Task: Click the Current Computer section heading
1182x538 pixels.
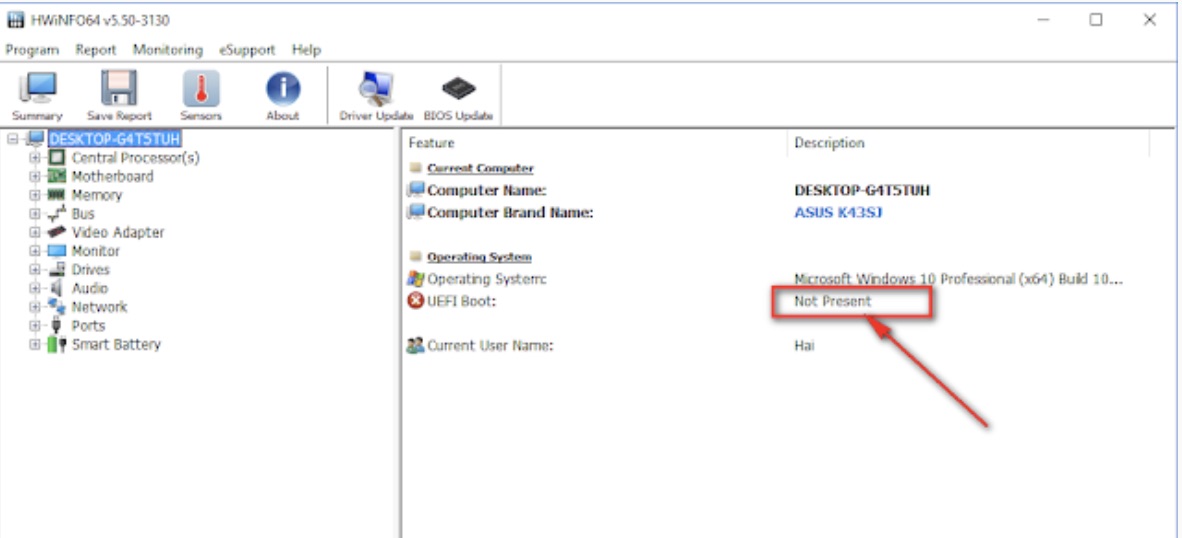Action: pyautogui.click(x=480, y=168)
